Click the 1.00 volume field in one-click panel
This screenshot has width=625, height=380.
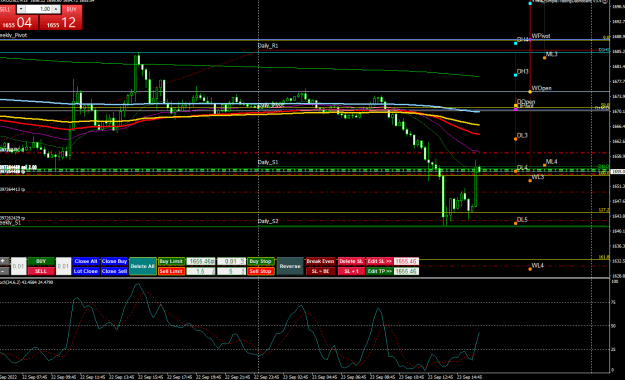click(39, 9)
